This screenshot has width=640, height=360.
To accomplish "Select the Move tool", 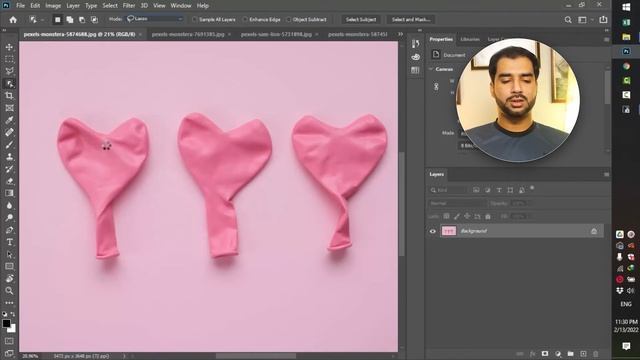I will pos(9,47).
